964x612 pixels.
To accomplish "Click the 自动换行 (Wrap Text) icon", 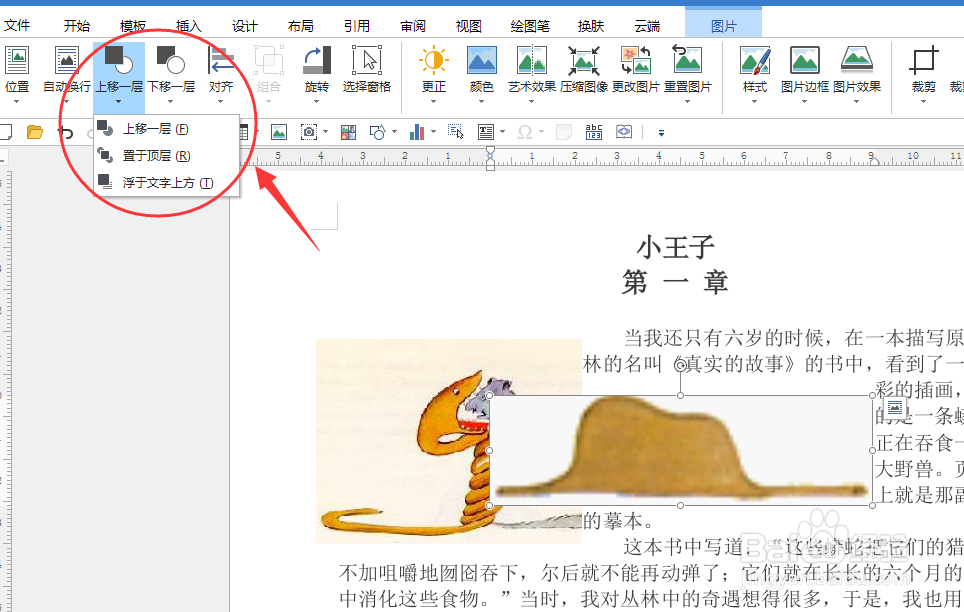I will point(66,60).
